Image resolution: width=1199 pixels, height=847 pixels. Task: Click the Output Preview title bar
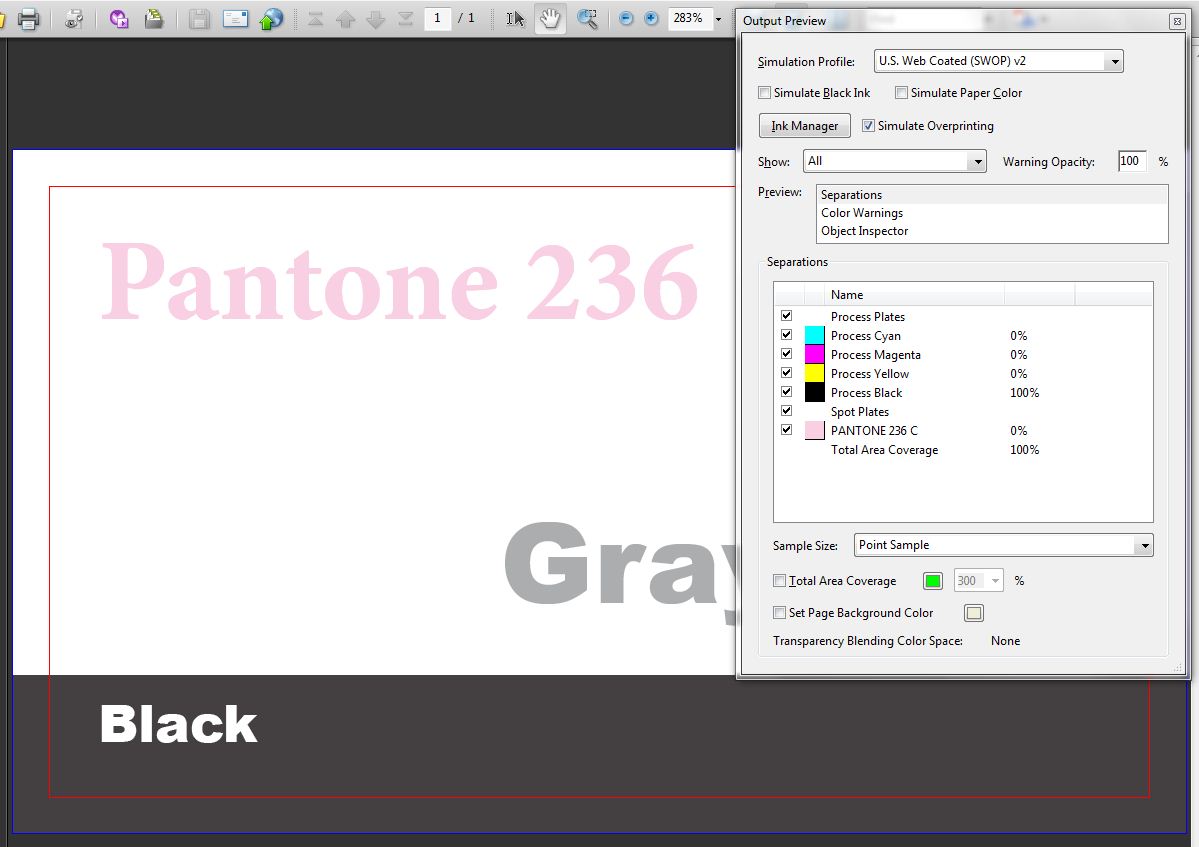[952, 21]
